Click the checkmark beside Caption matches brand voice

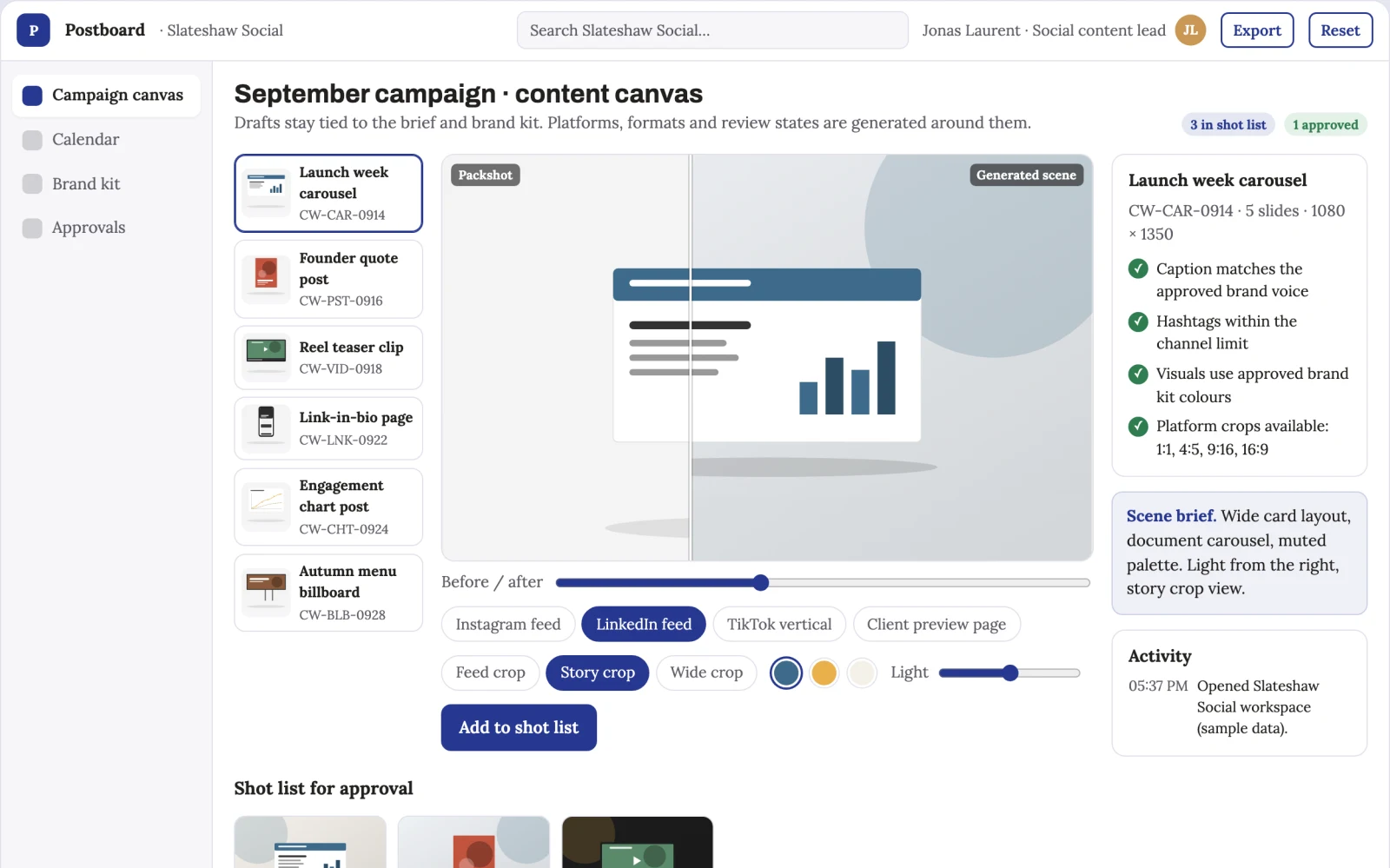1138,269
